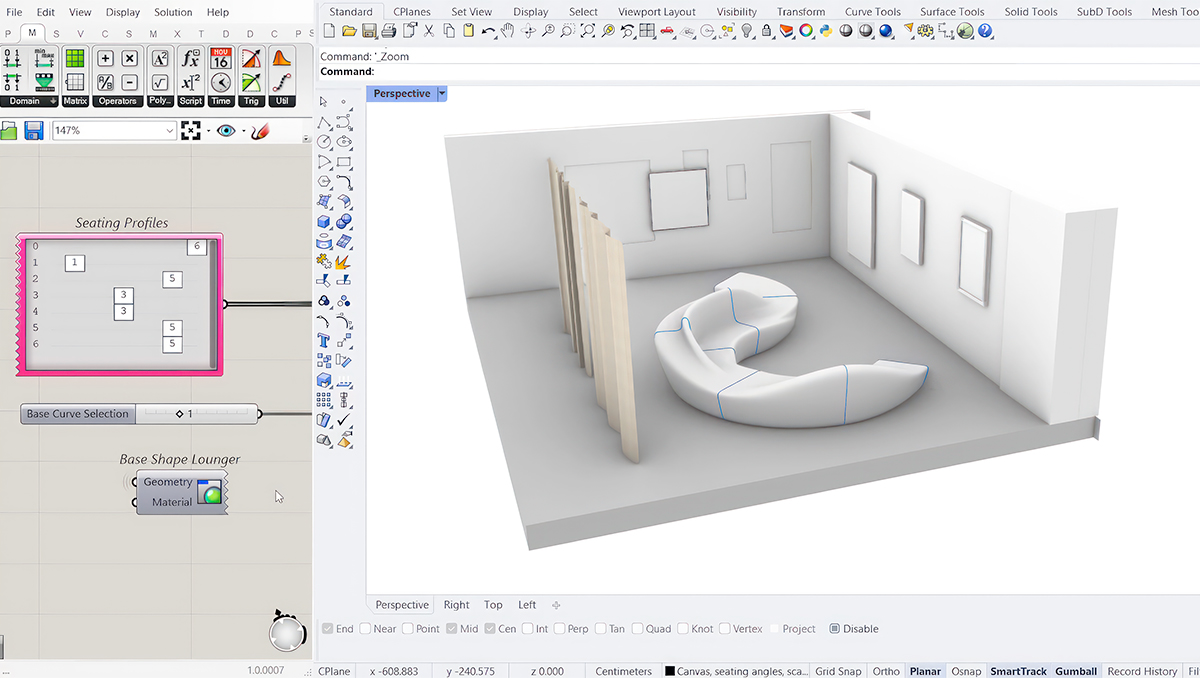Click the Python script editor icon
The image size is (1200, 678).
tap(825, 31)
